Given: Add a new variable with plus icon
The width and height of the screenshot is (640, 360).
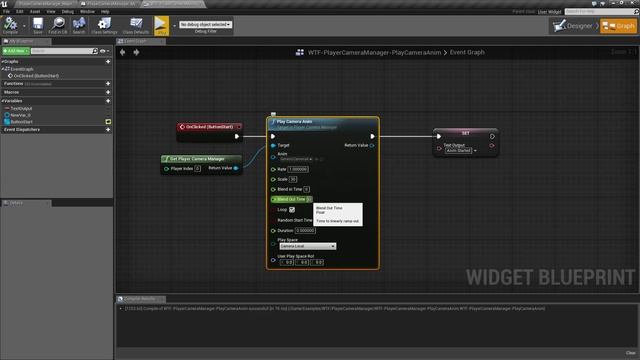Looking at the screenshot, I should point(108,101).
